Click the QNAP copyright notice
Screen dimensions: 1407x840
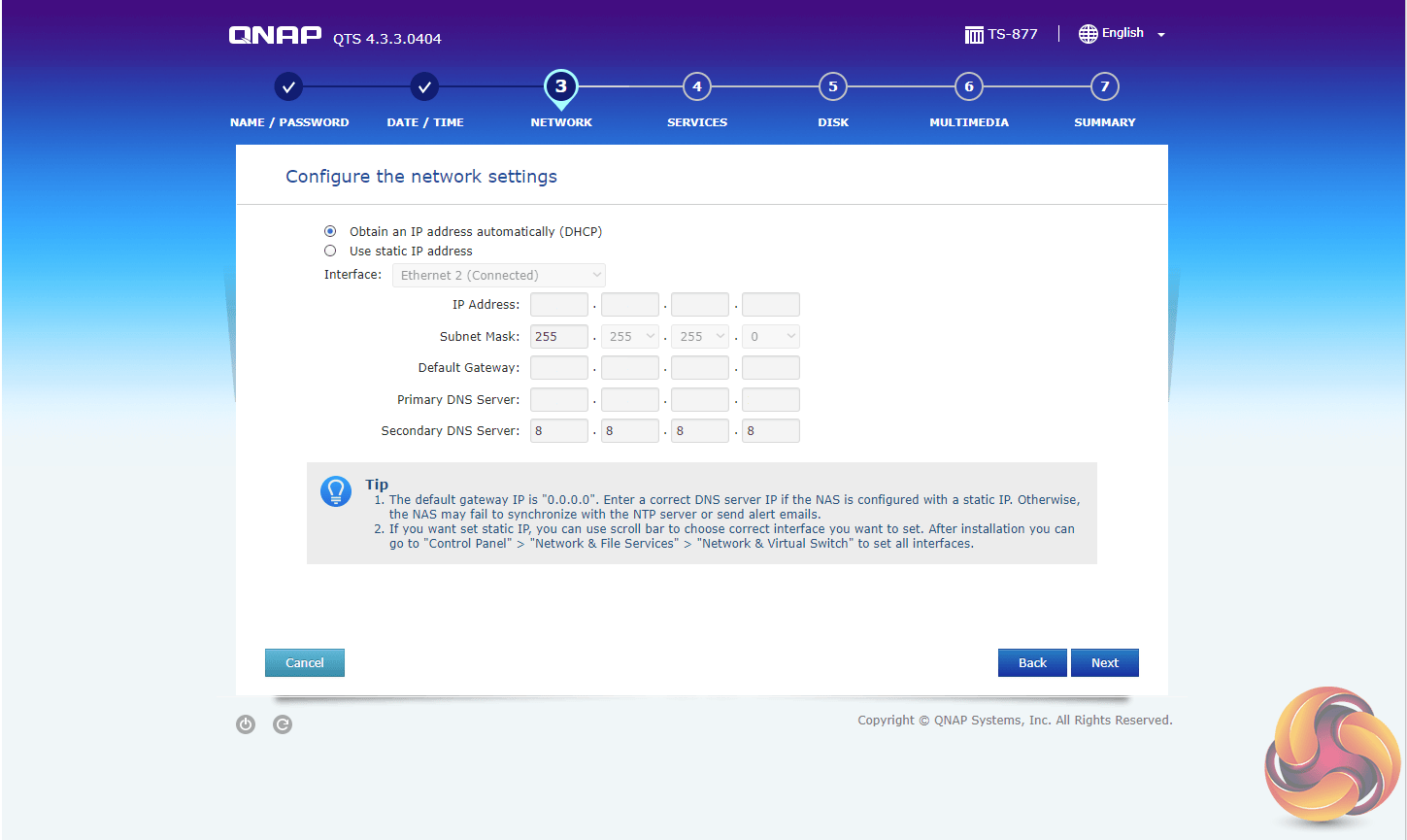(1015, 721)
